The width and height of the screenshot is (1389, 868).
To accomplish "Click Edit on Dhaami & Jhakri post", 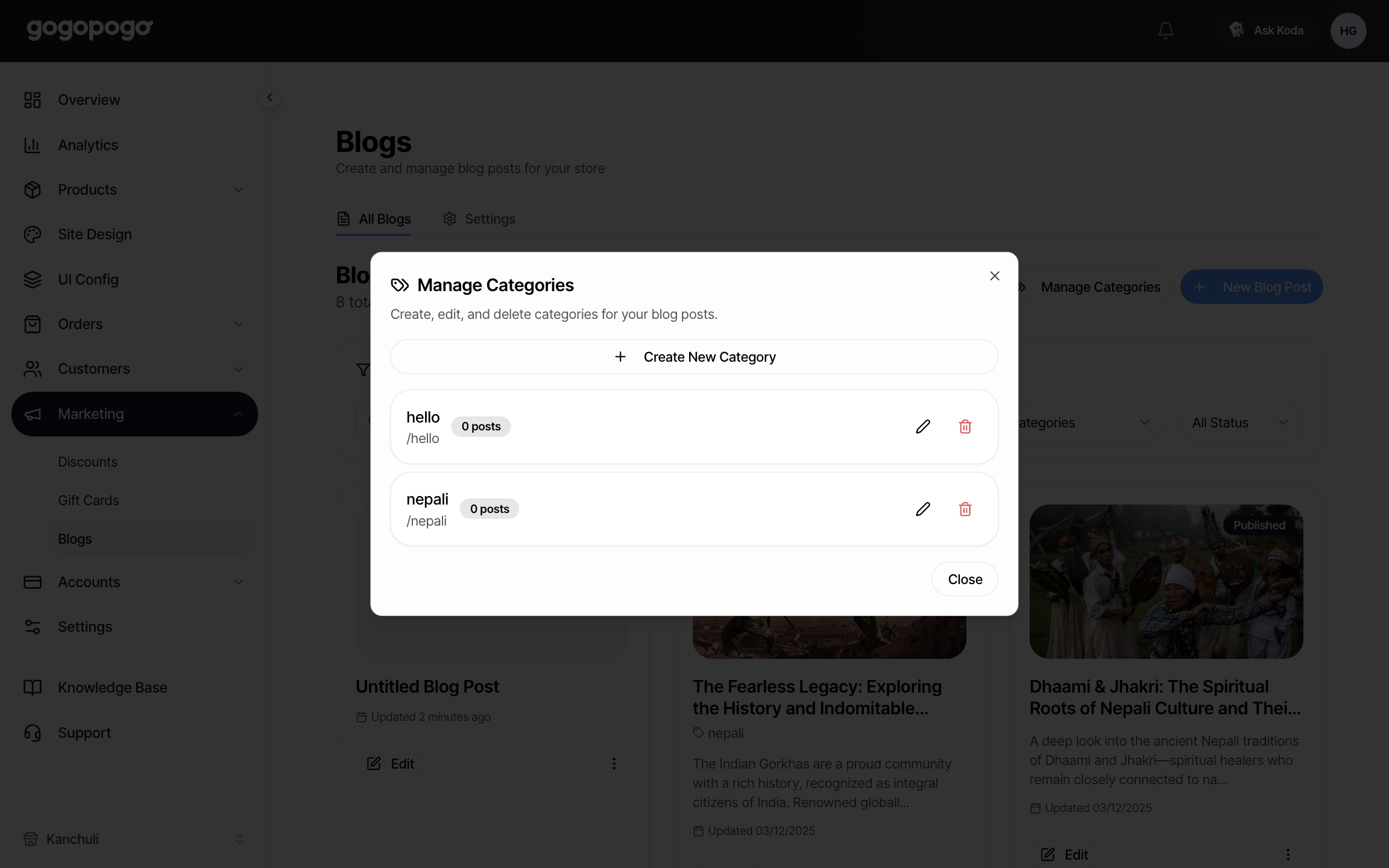I will (1065, 854).
